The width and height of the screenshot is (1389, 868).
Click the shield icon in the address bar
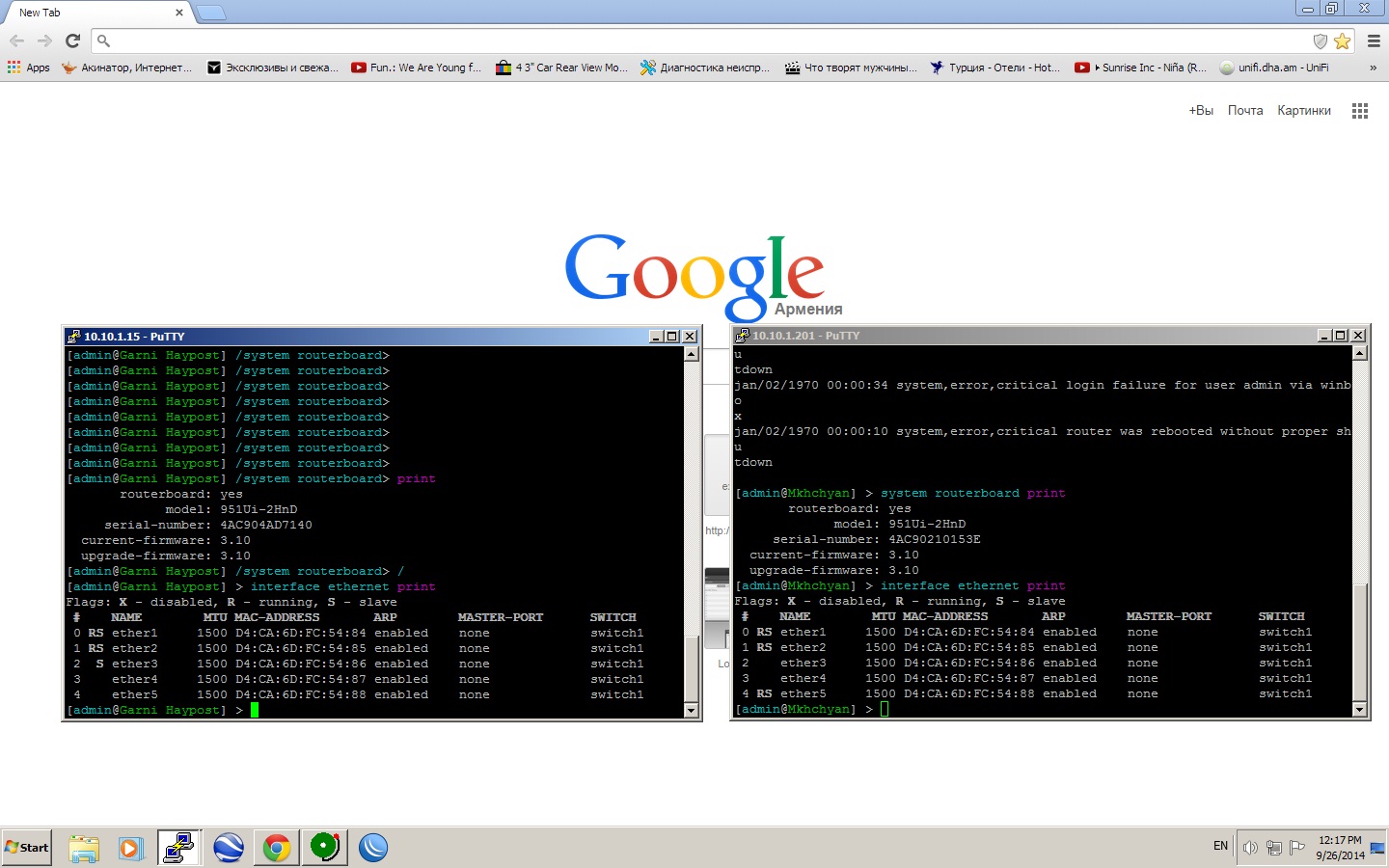pyautogui.click(x=1321, y=41)
